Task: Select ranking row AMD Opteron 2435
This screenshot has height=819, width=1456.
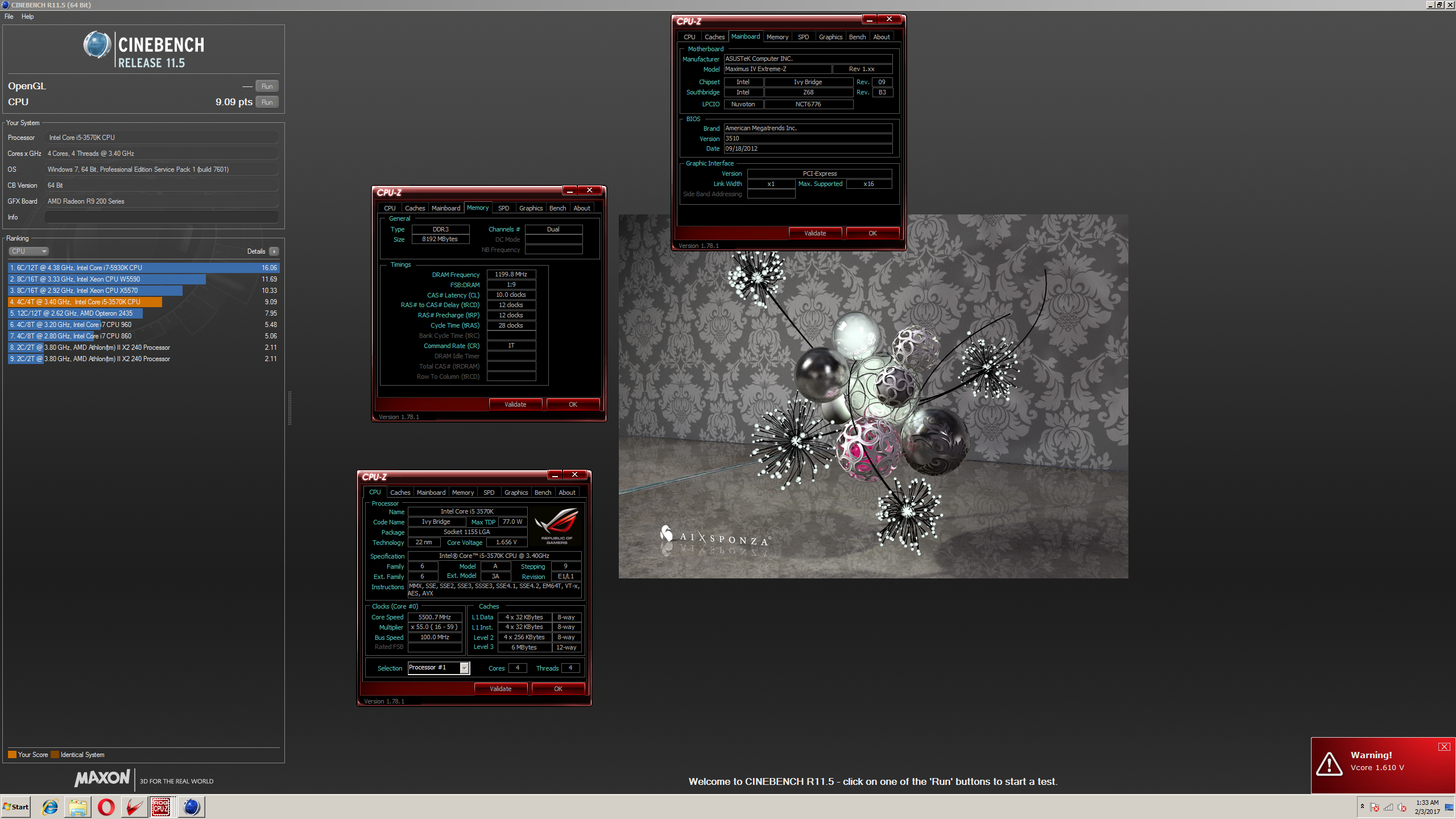Action: [143, 313]
